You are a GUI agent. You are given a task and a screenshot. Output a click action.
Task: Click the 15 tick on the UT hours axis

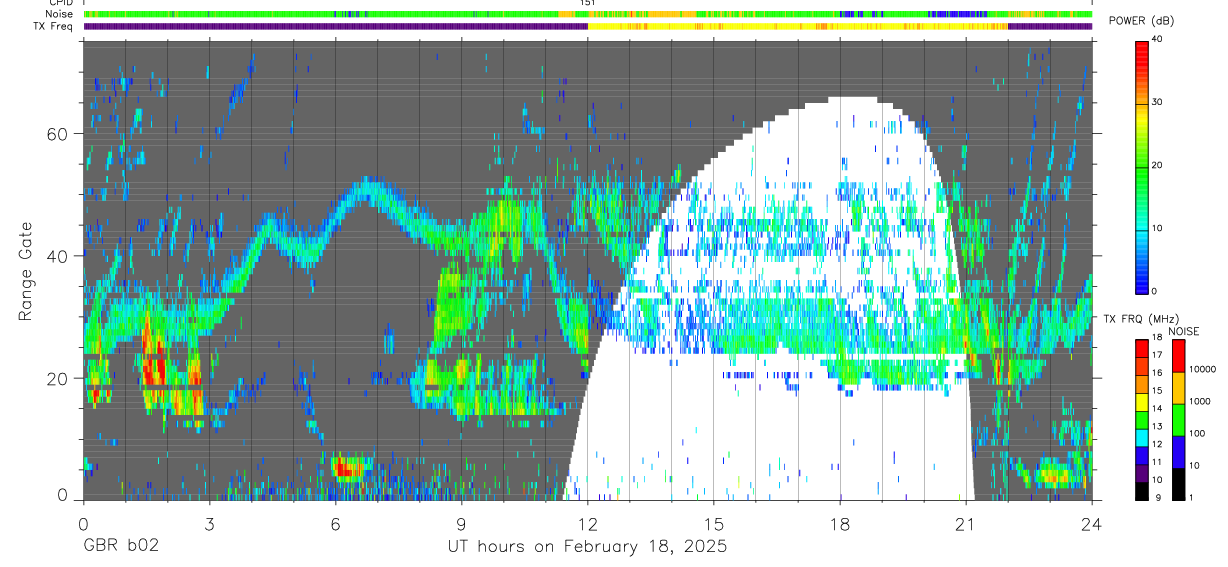tap(713, 523)
